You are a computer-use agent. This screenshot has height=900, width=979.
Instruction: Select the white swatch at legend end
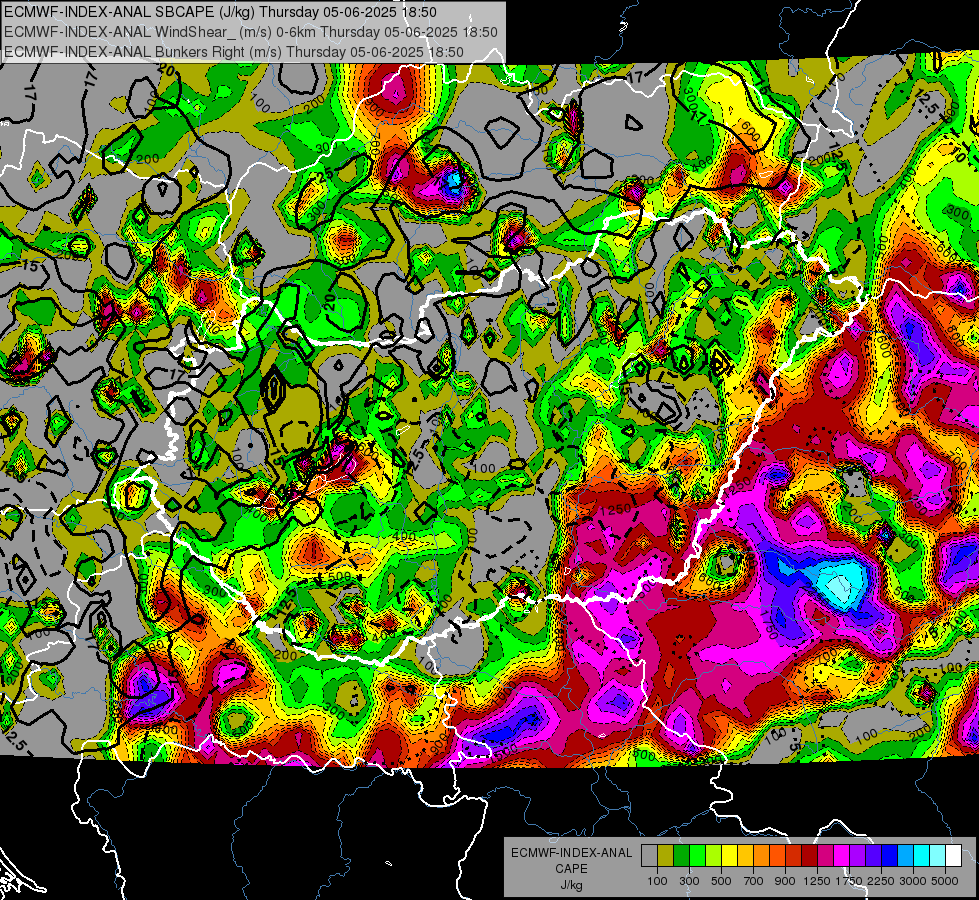[953, 855]
